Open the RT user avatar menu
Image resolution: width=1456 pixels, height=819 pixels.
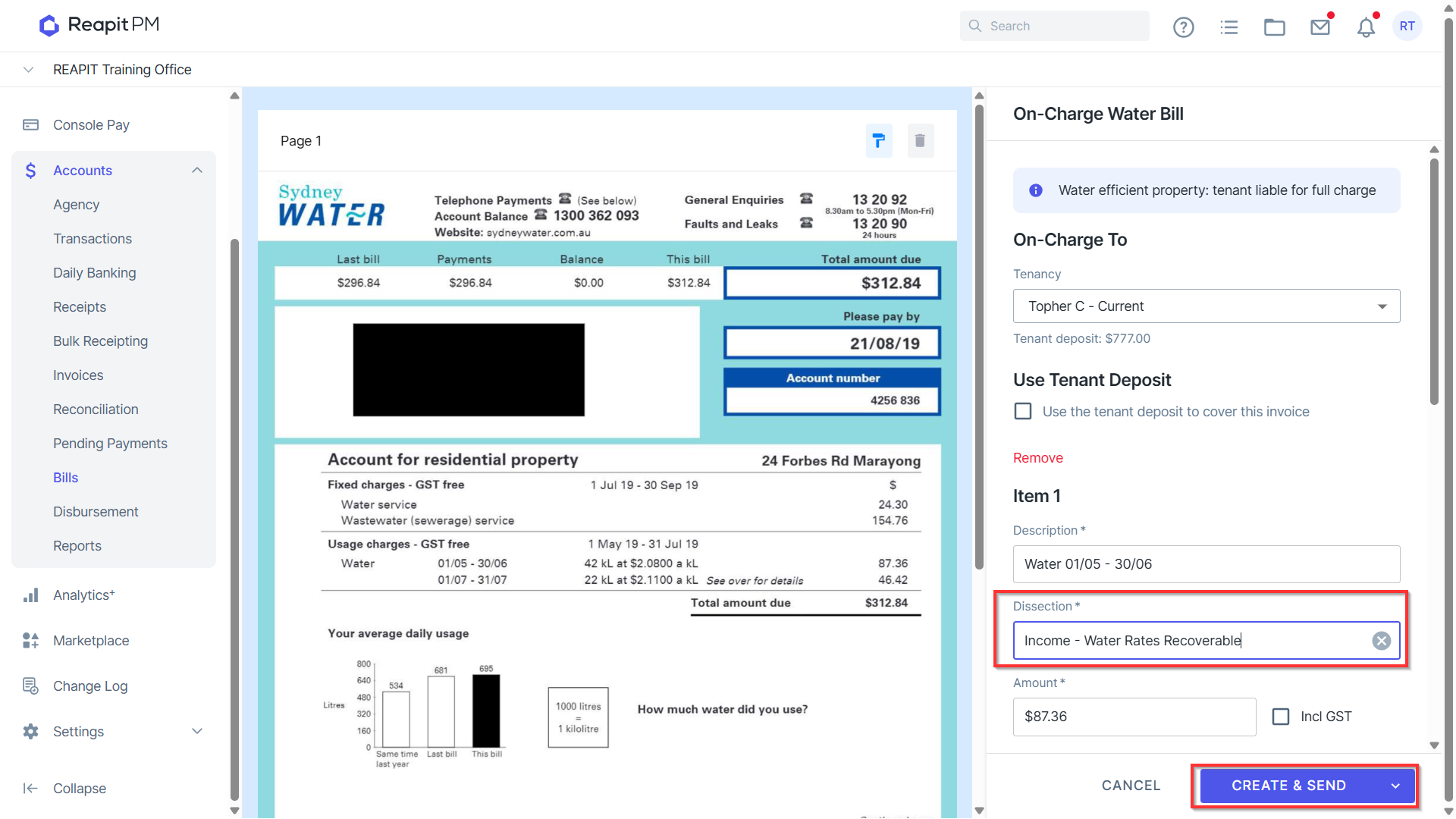coord(1407,26)
